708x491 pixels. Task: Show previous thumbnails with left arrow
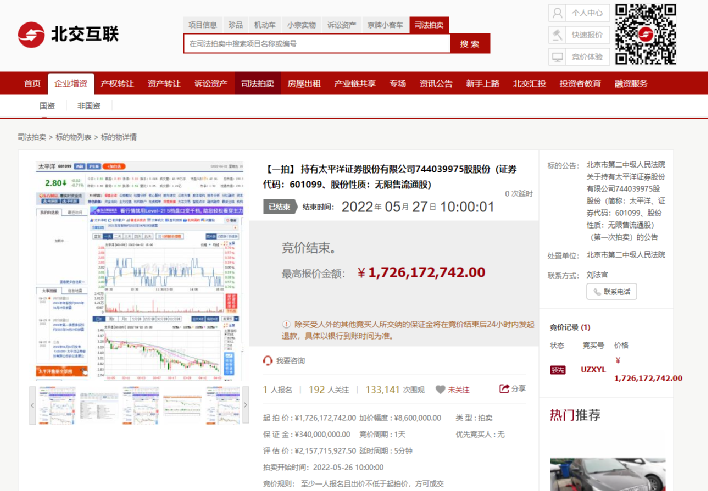pos(33,405)
